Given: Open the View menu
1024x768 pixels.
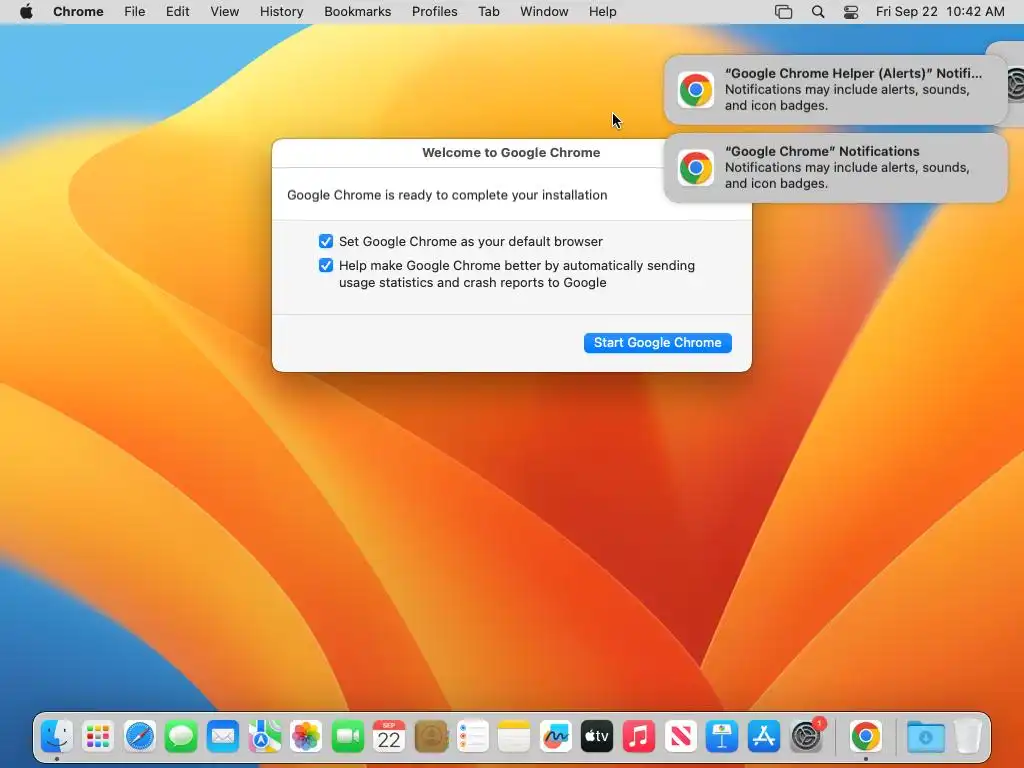Looking at the screenshot, I should click(225, 12).
